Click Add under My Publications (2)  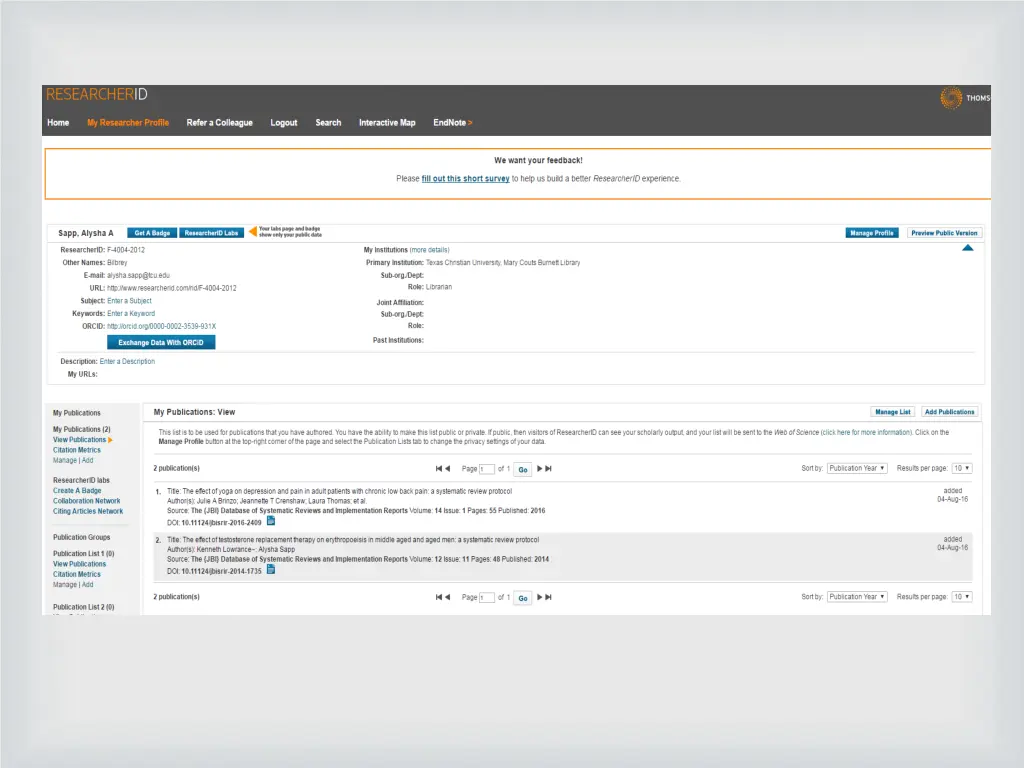88,460
